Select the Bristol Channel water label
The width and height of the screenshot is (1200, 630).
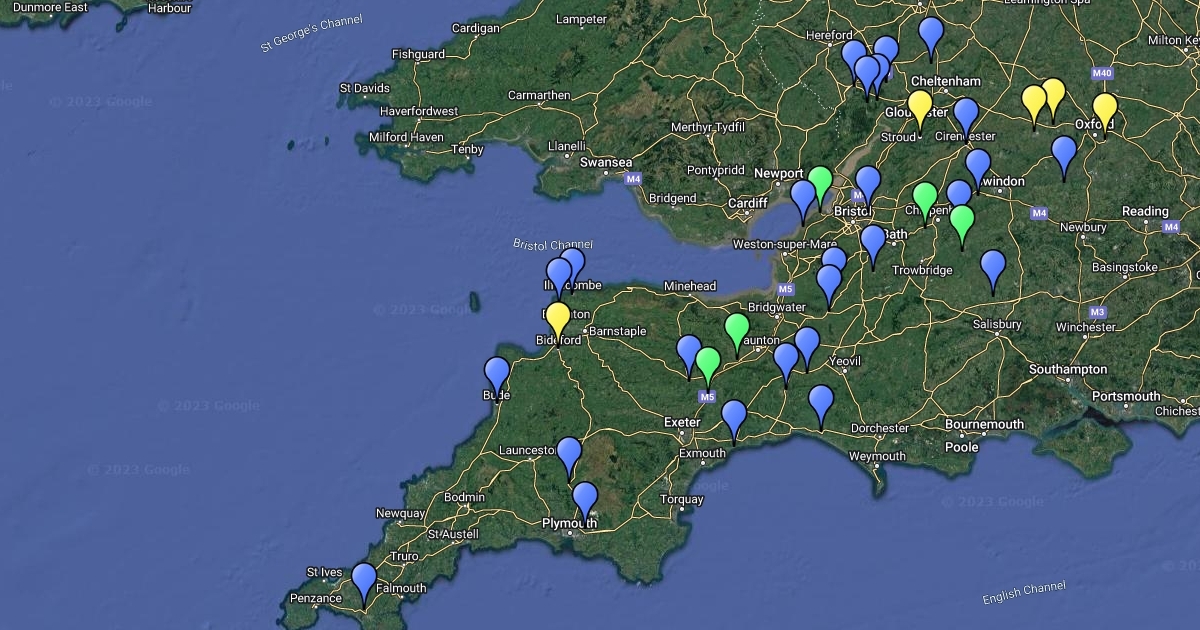point(553,244)
